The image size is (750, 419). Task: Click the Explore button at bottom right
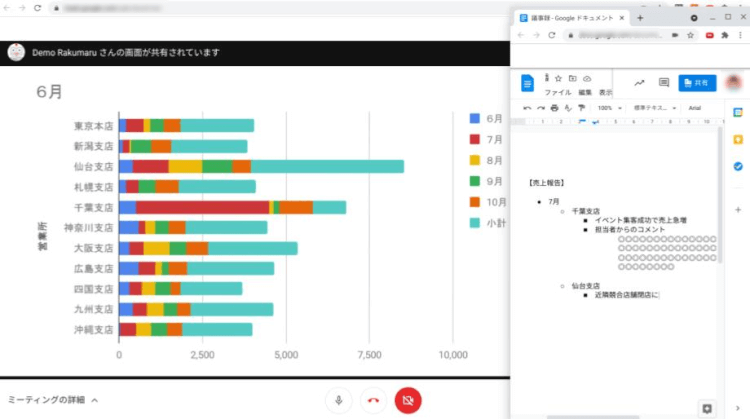click(707, 408)
